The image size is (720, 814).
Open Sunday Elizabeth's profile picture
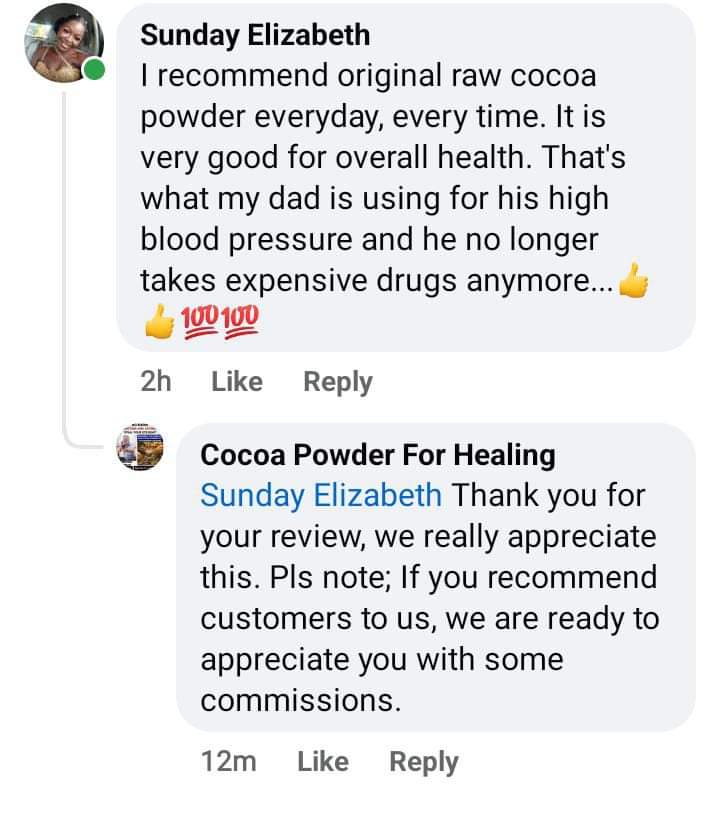pos(64,45)
